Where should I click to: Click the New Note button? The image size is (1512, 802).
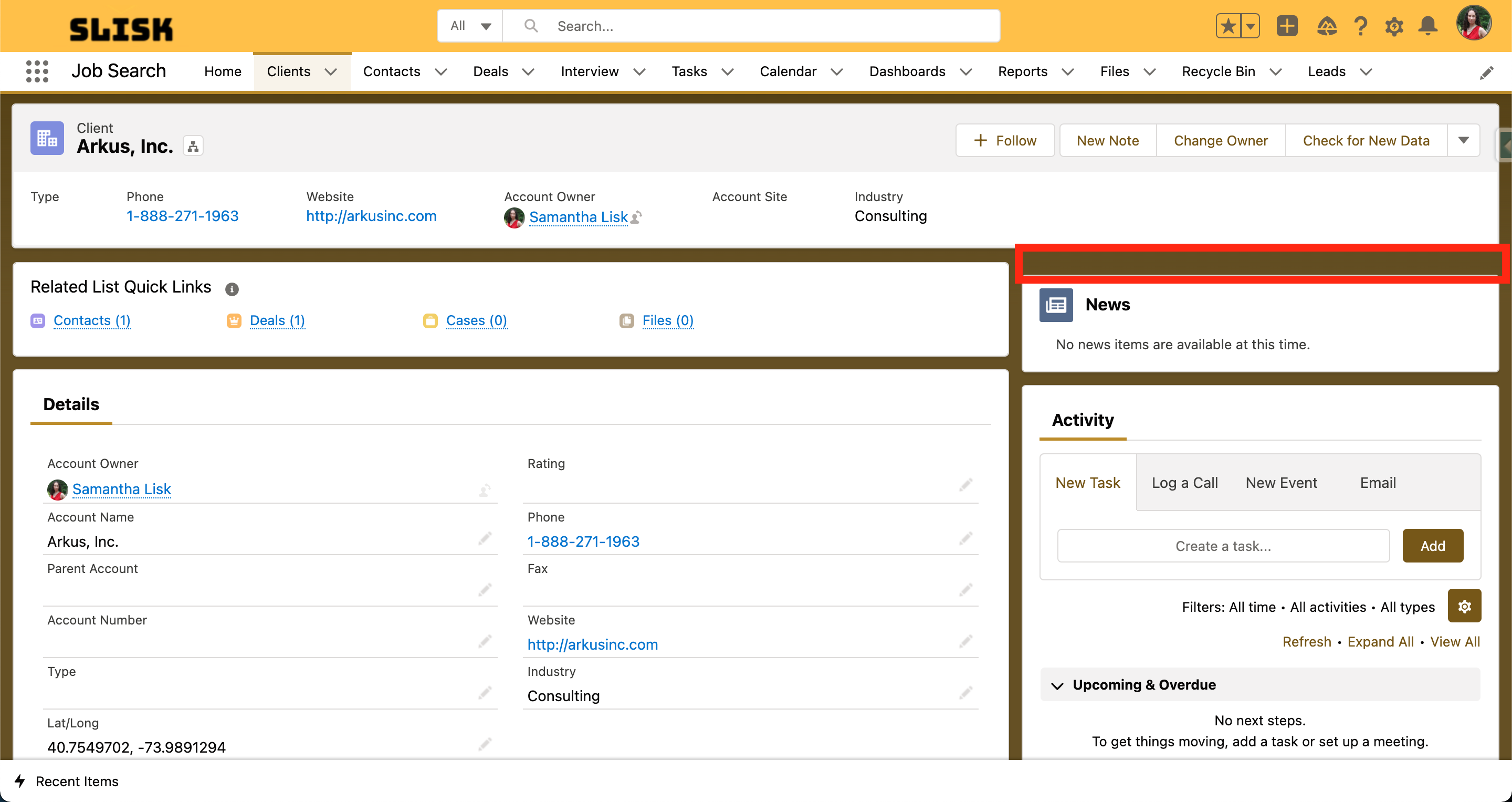1107,140
